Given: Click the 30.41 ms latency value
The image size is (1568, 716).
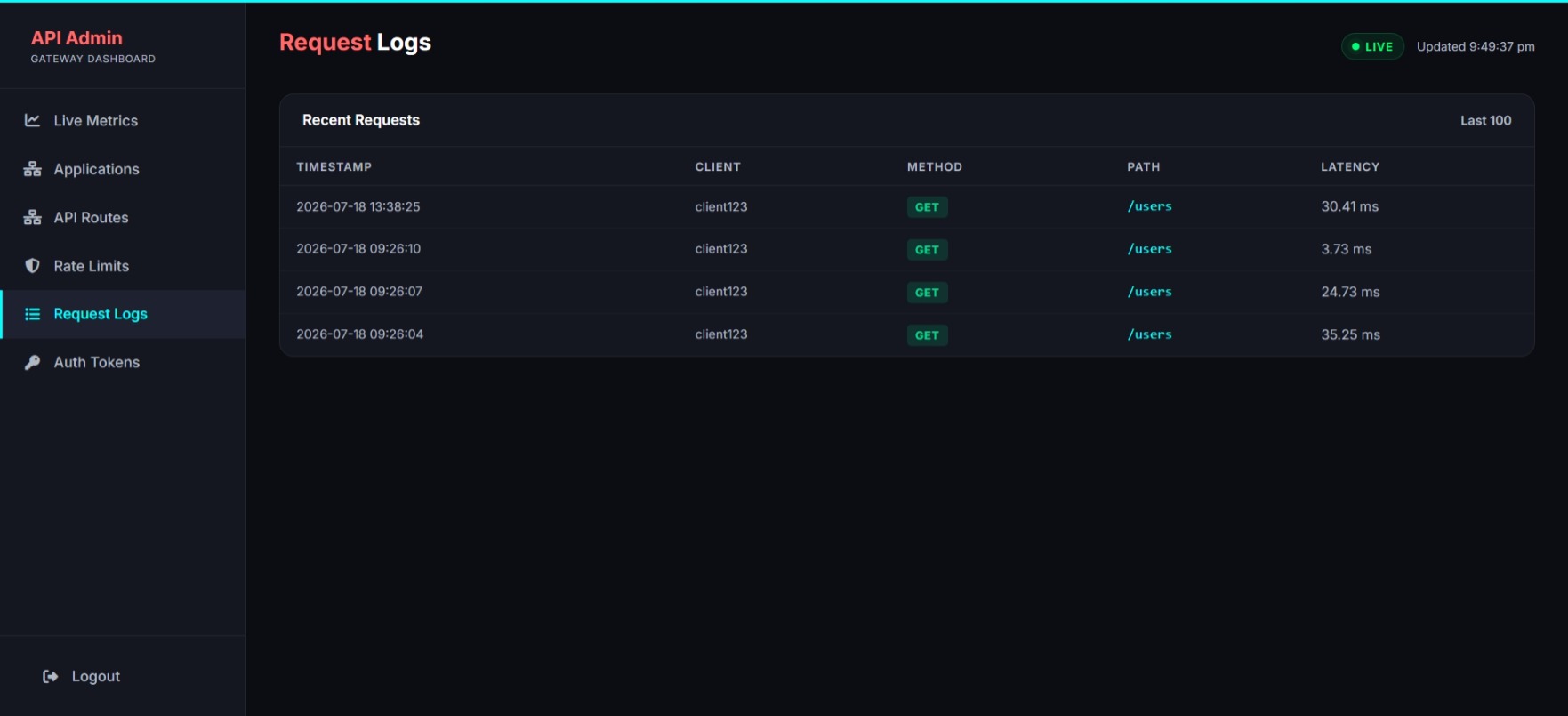Looking at the screenshot, I should coord(1350,206).
